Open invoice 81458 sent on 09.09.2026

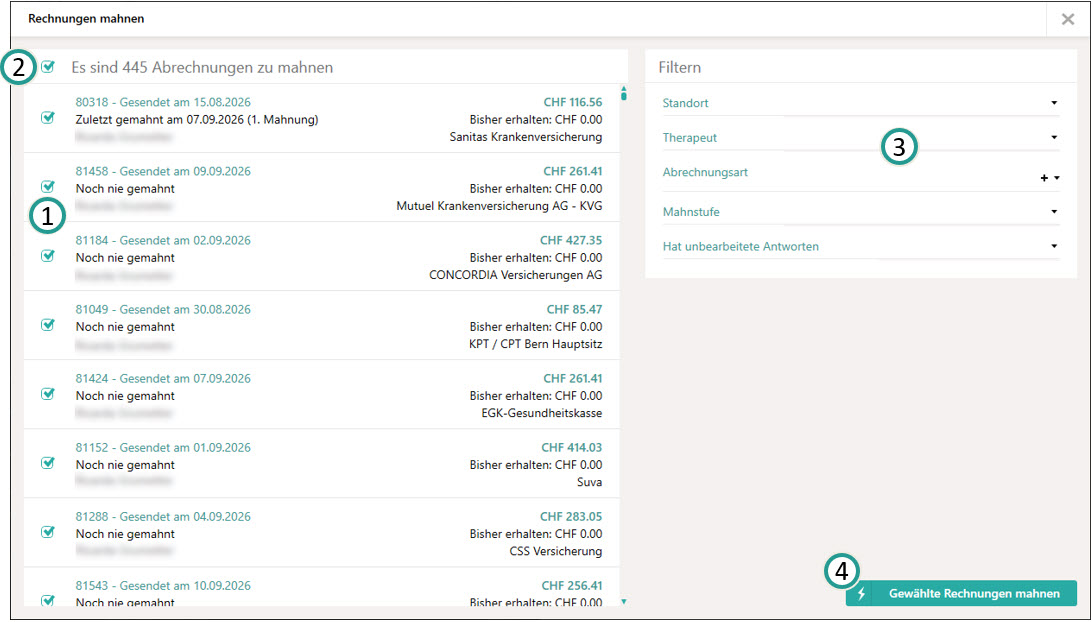point(163,171)
